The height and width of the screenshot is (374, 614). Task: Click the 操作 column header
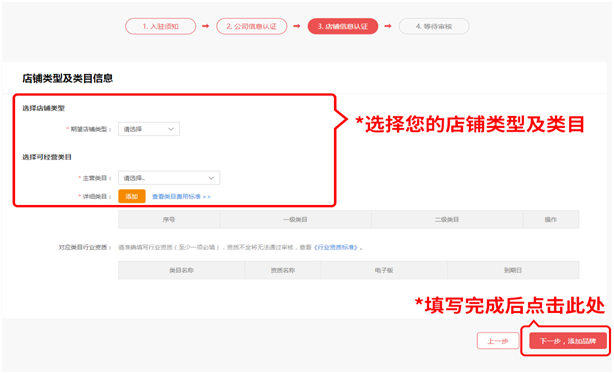pyautogui.click(x=551, y=220)
